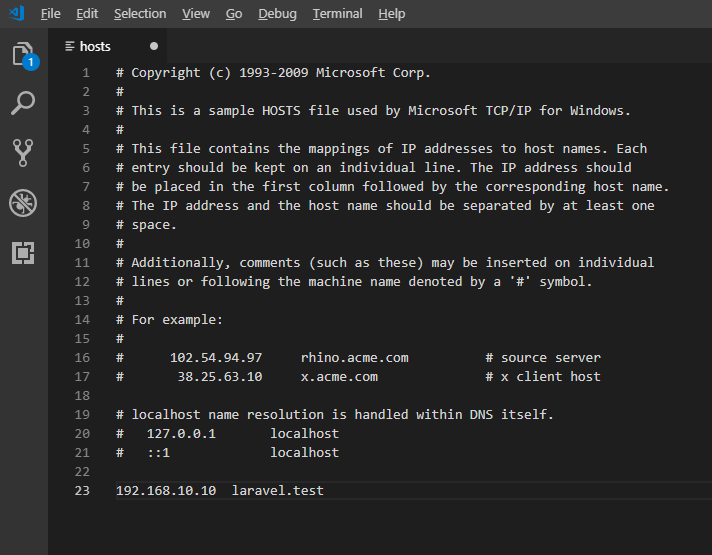Open the View menu

click(196, 14)
